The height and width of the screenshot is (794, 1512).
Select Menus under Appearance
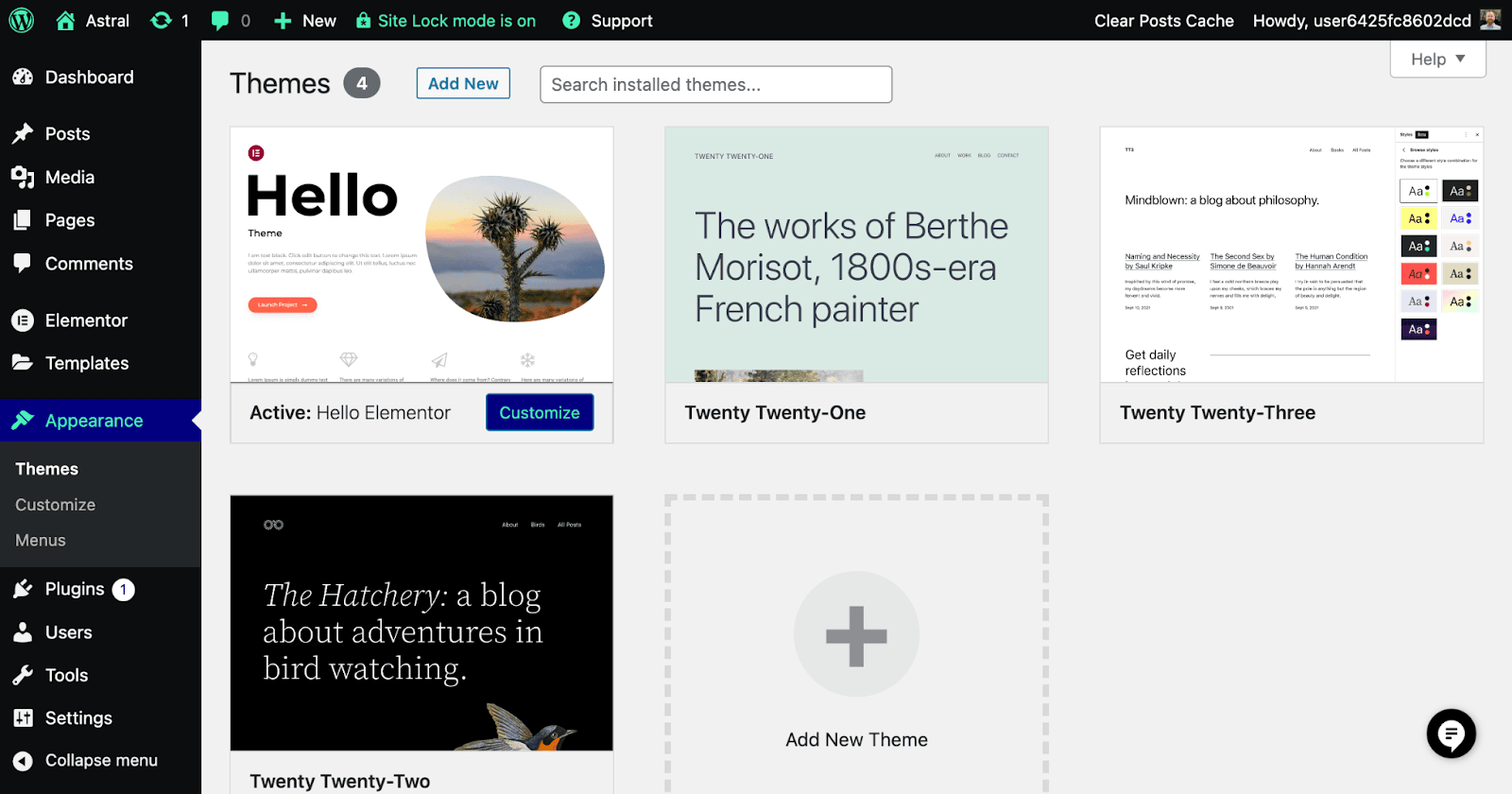41,541
